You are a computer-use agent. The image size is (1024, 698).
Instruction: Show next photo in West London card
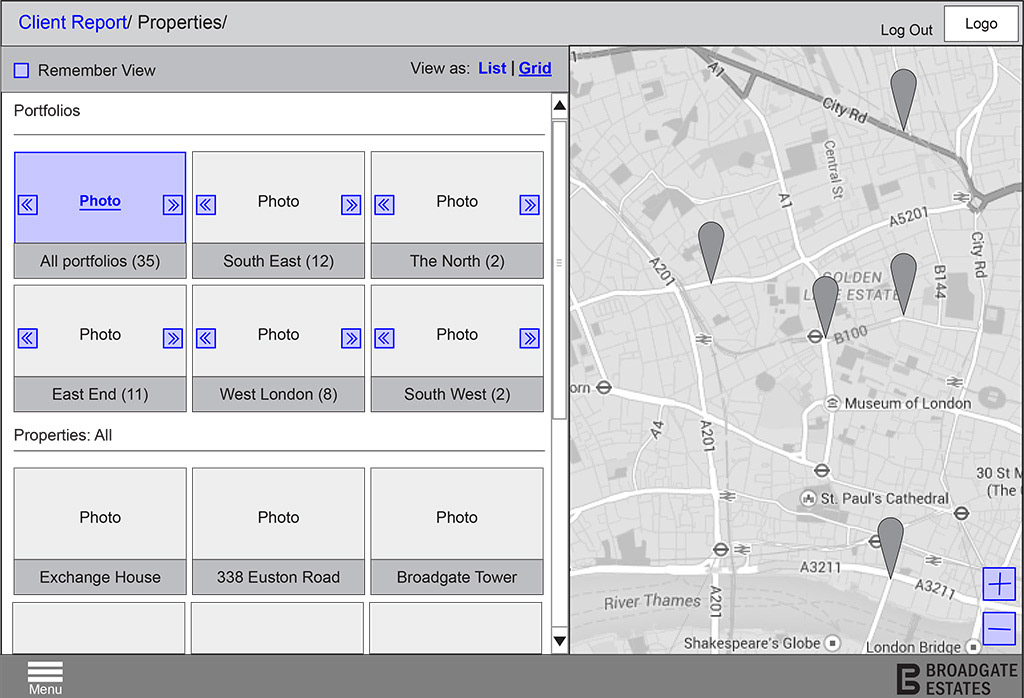[x=351, y=338]
